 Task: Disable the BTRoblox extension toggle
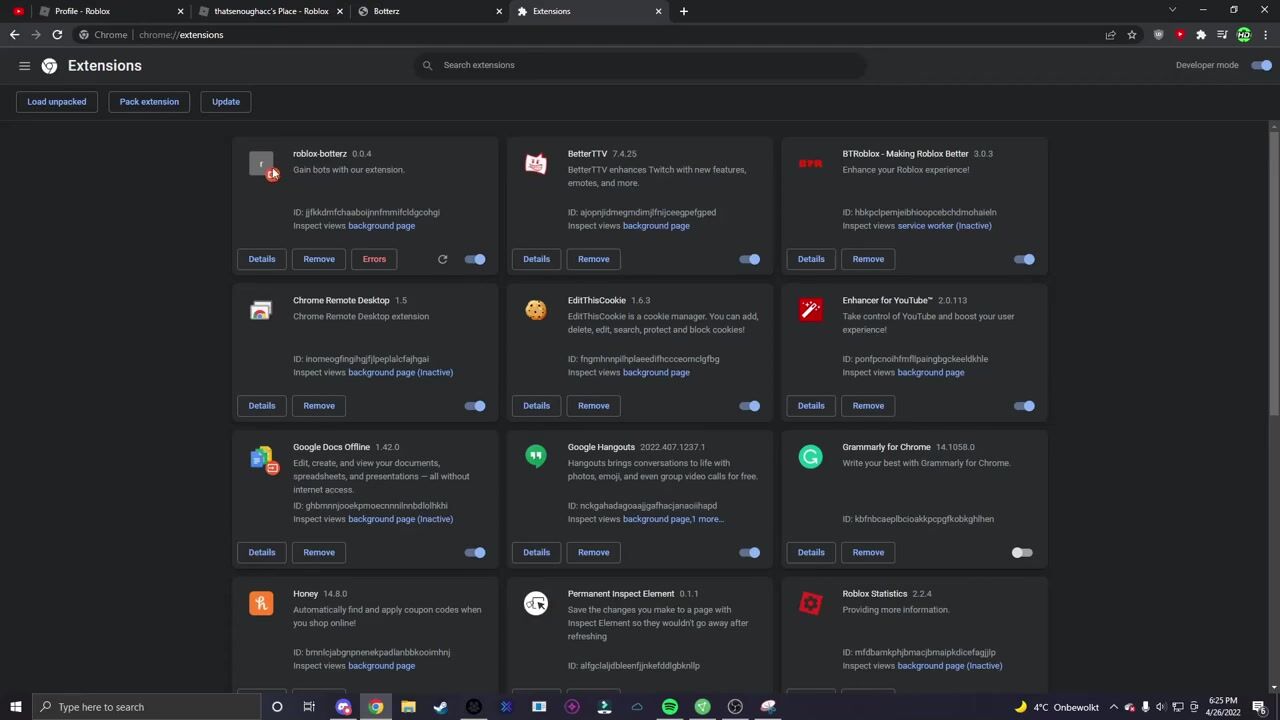(x=1024, y=259)
